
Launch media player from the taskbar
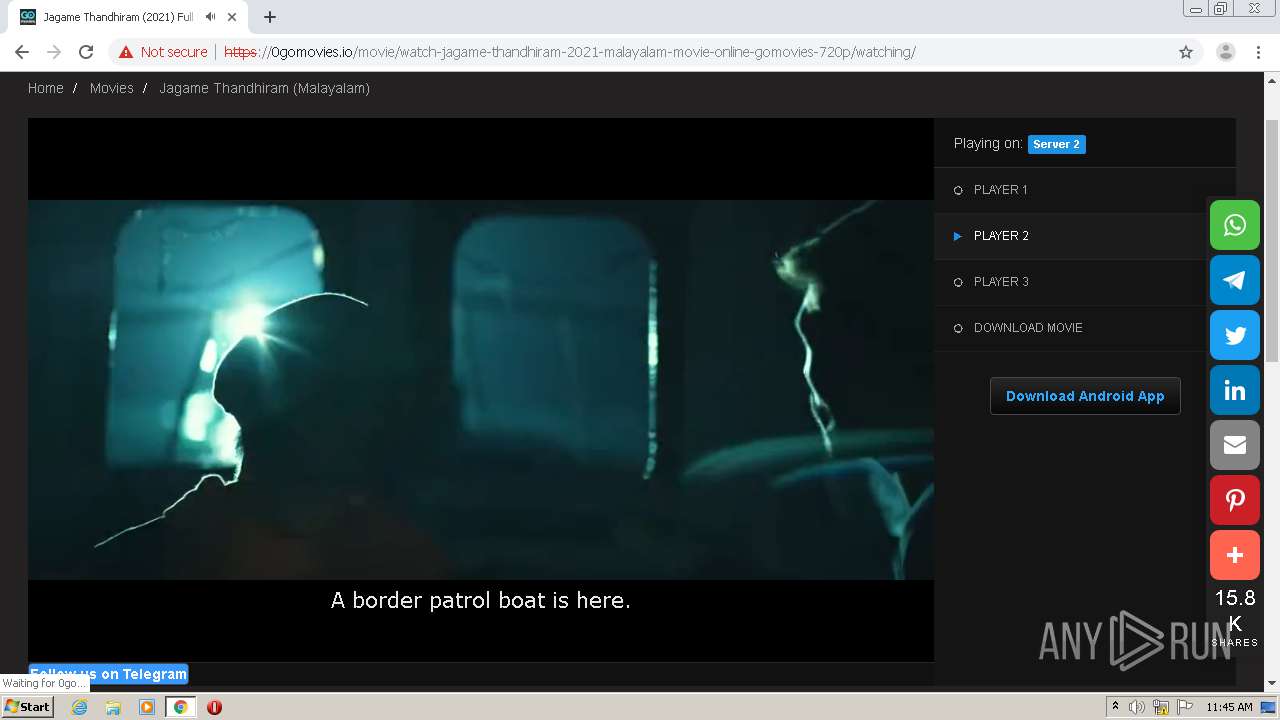(x=147, y=707)
